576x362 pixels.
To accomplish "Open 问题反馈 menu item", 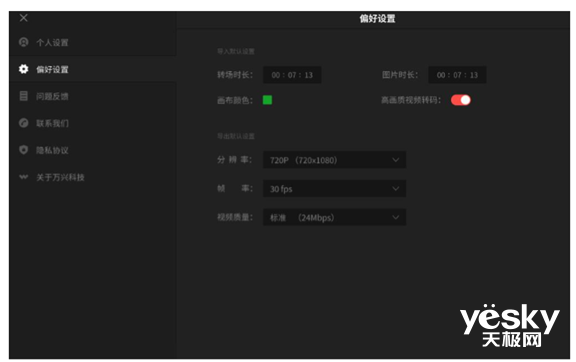I will pyautogui.click(x=93, y=96).
